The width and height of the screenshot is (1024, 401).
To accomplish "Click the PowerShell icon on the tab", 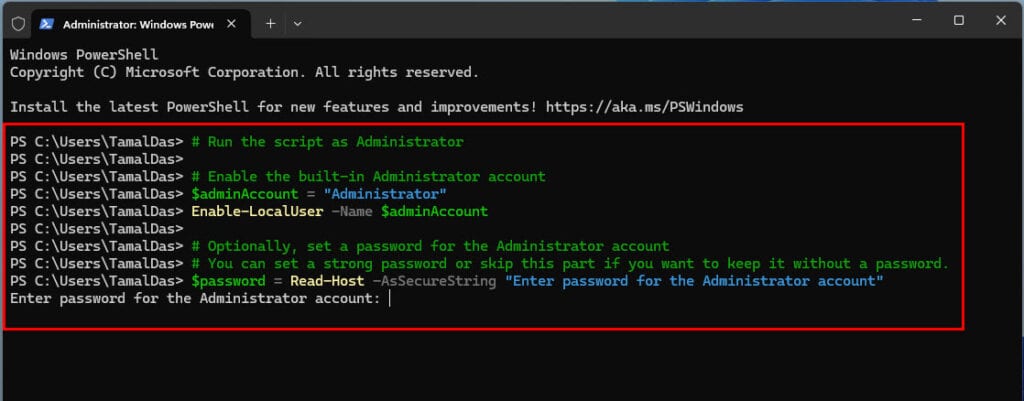I will click(x=46, y=24).
